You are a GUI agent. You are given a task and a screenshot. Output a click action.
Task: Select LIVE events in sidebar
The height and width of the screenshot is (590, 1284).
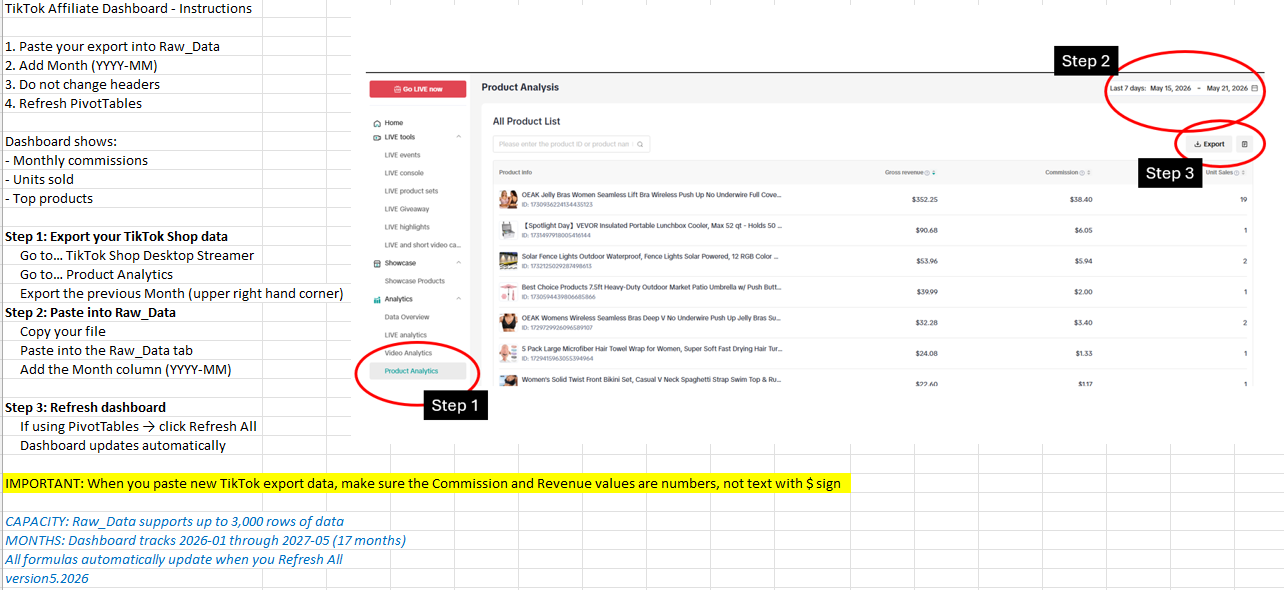tap(402, 155)
